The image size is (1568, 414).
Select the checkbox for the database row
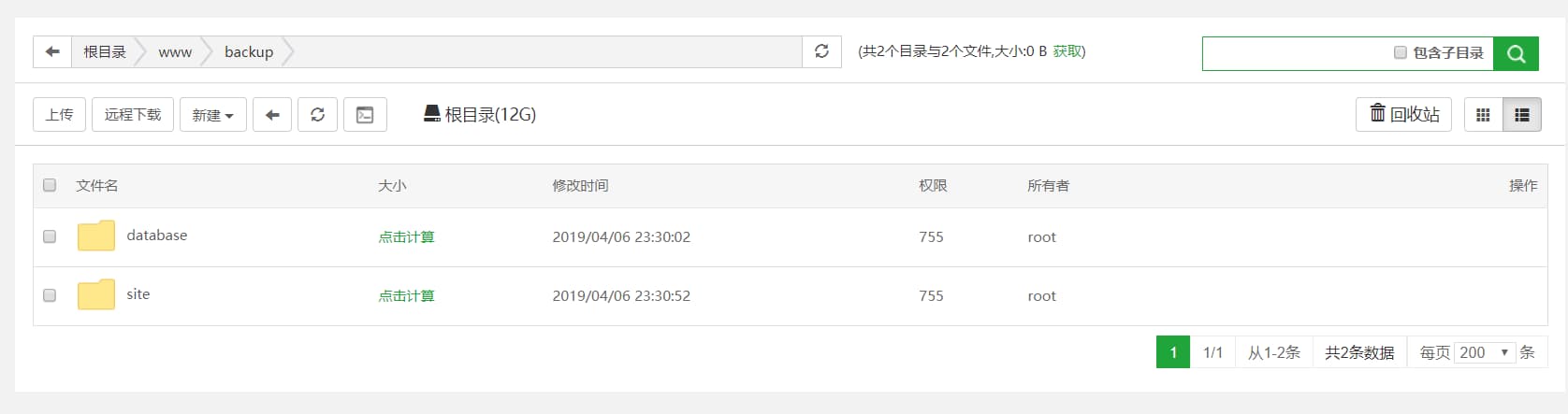50,236
